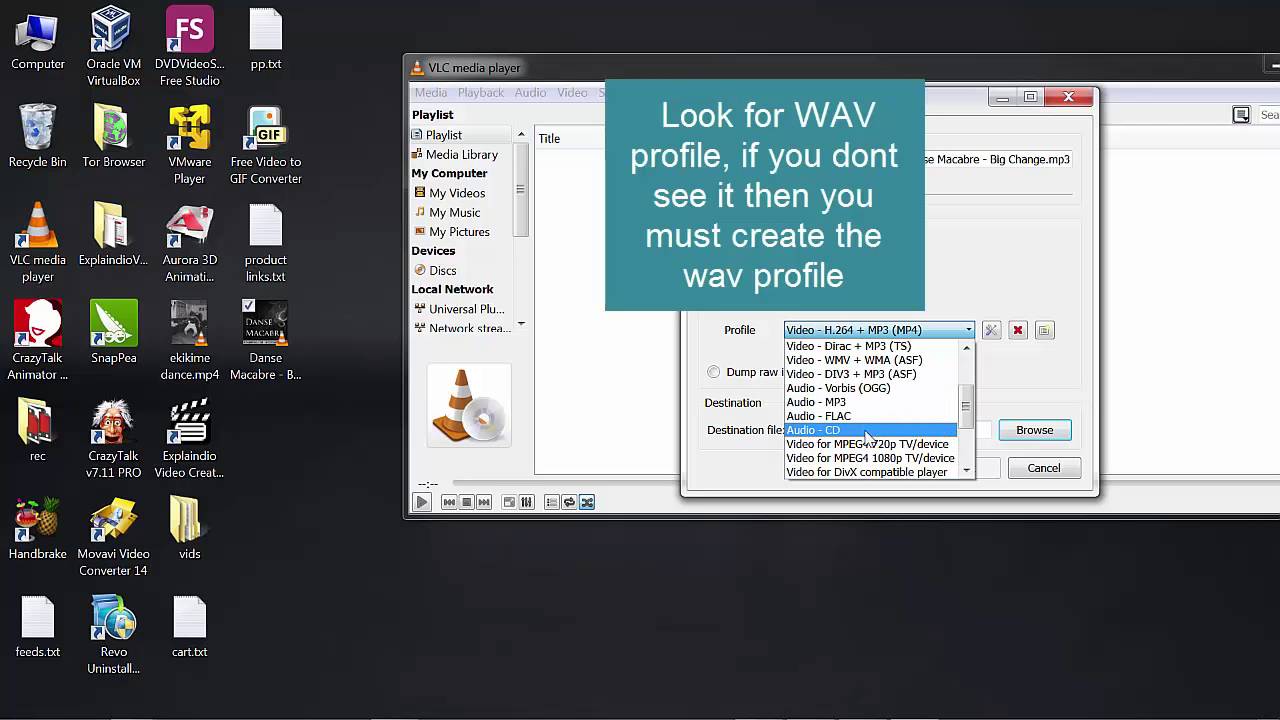Open Recycle Bin desktop icon
1280x720 pixels.
click(x=37, y=137)
